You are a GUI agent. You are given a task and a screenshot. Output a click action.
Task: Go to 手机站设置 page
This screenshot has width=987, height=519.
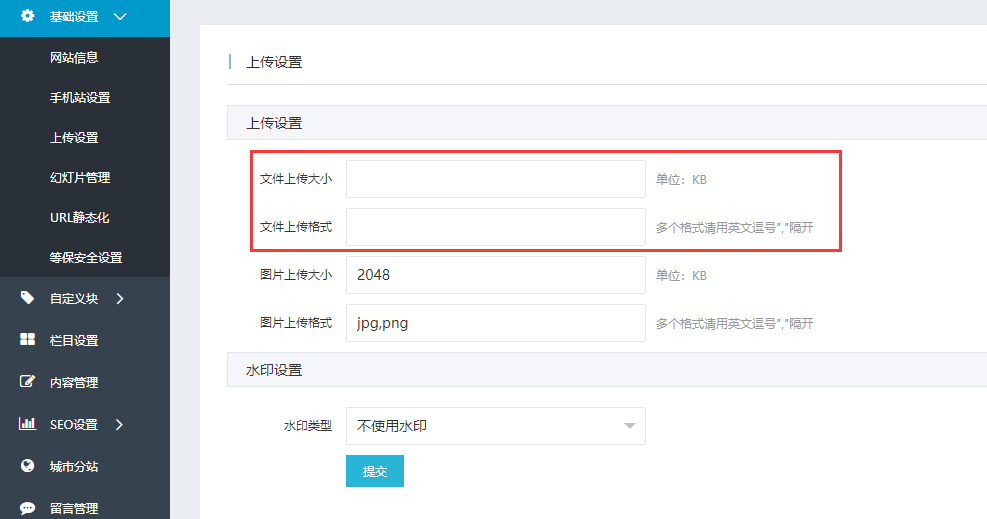(80, 98)
